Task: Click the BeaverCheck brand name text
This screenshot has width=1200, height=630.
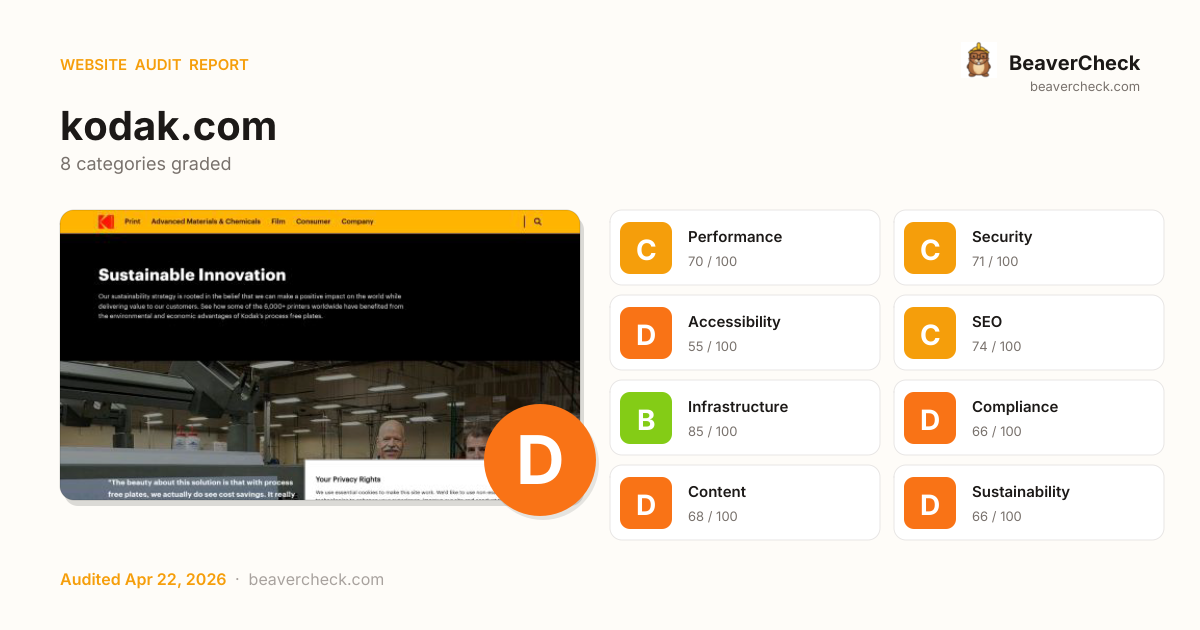Action: tap(1074, 63)
